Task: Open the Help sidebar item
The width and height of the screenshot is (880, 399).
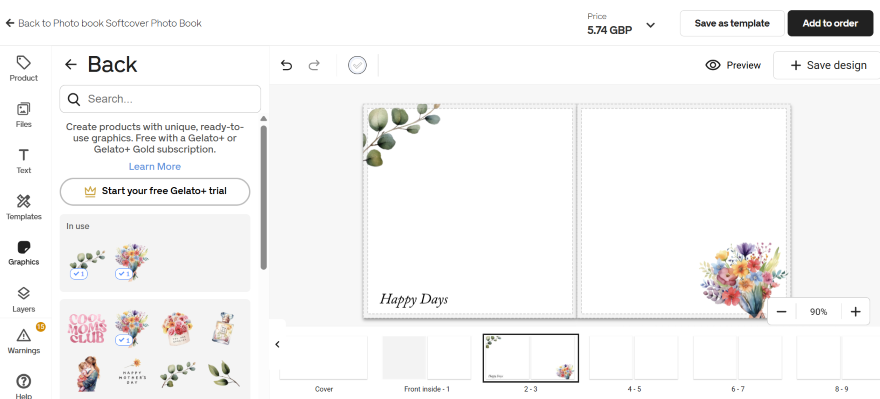Action: coord(24,386)
